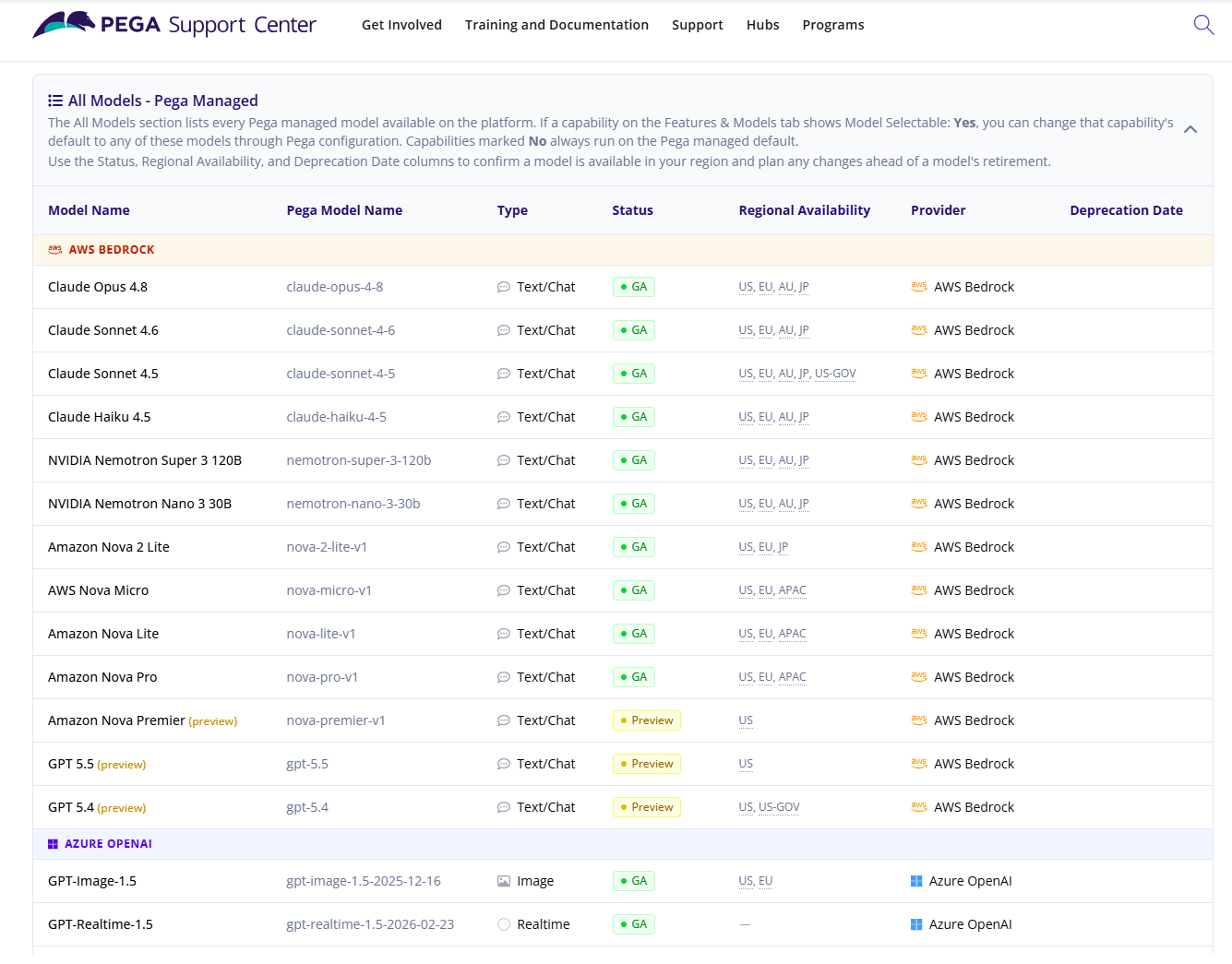Click the nova-premier-v1 model name
1232x964 pixels.
(x=336, y=720)
